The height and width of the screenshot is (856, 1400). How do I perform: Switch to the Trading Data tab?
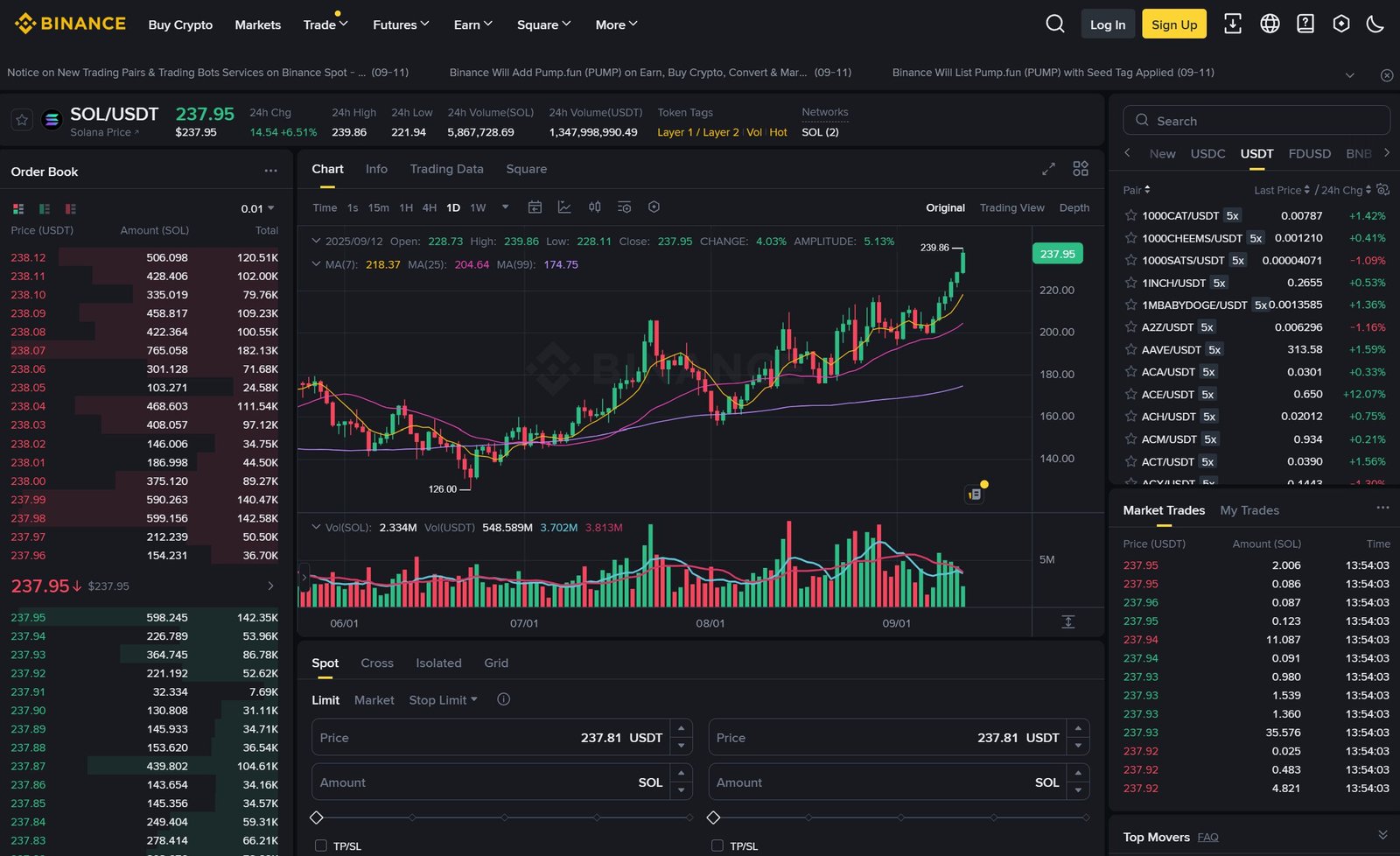coord(447,169)
